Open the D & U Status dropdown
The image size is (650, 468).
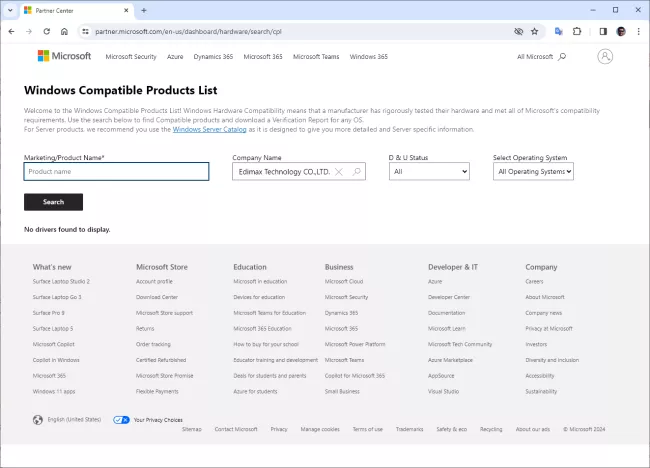[429, 172]
